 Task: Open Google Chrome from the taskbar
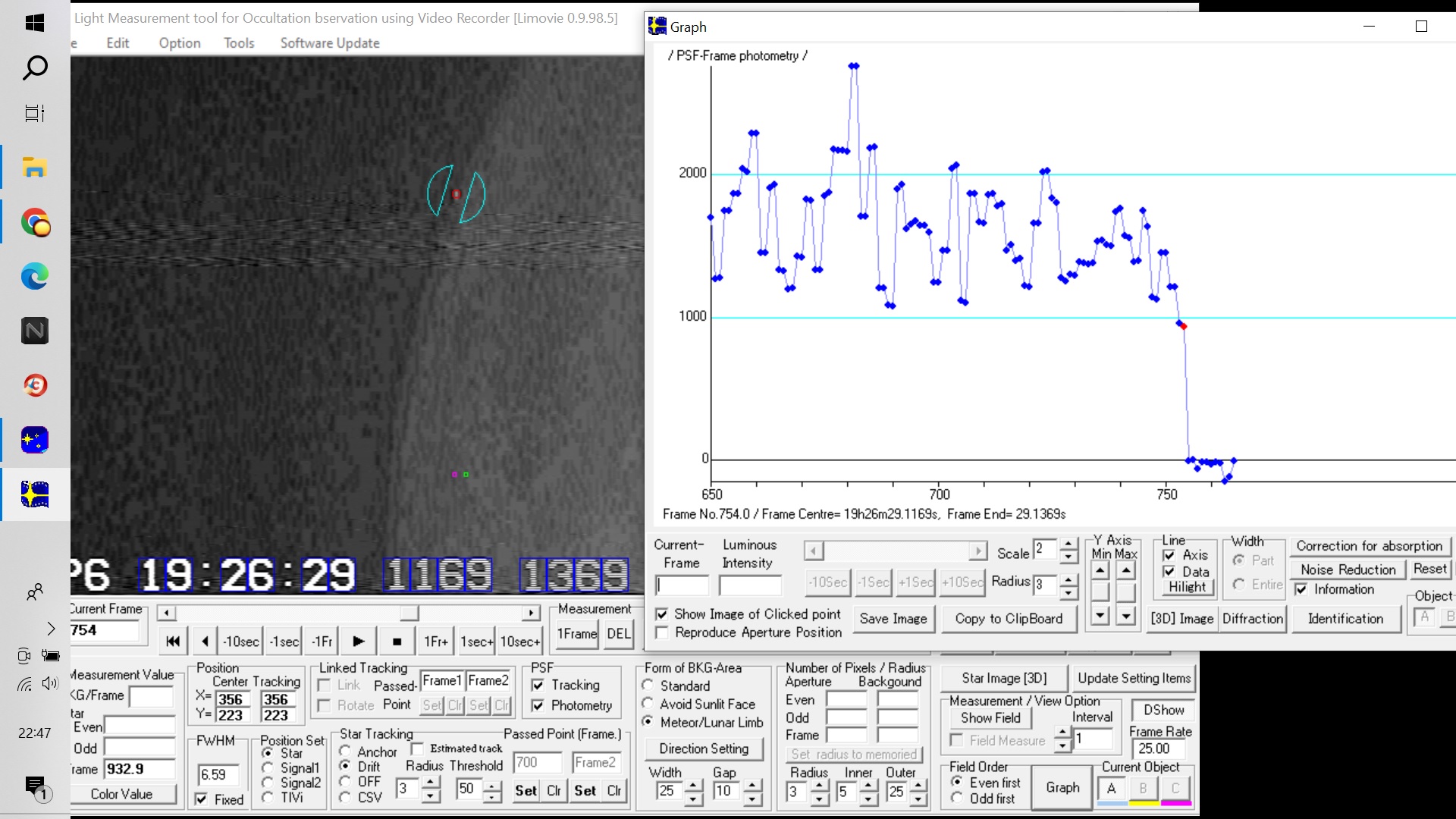click(35, 223)
